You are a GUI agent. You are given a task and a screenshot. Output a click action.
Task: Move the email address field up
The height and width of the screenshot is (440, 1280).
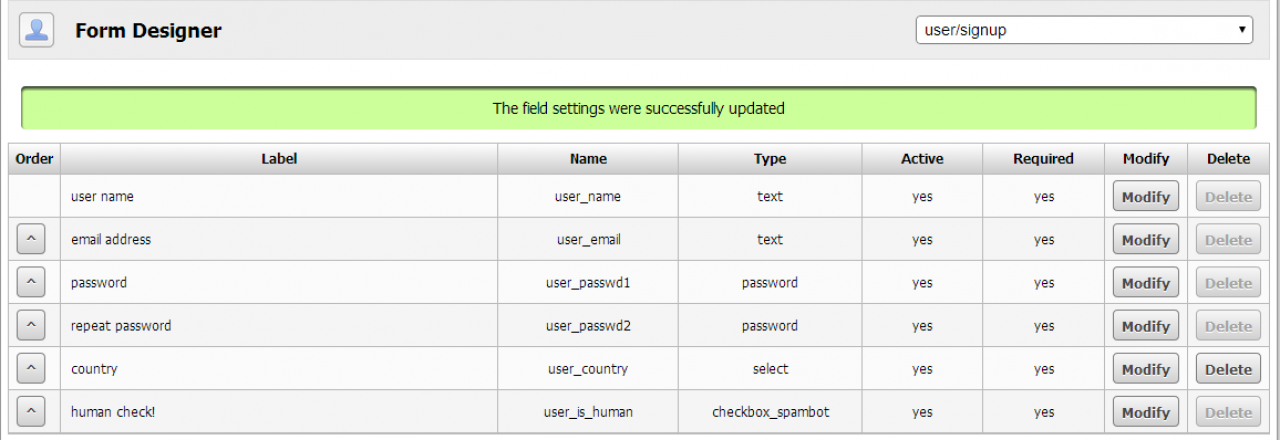(x=31, y=240)
